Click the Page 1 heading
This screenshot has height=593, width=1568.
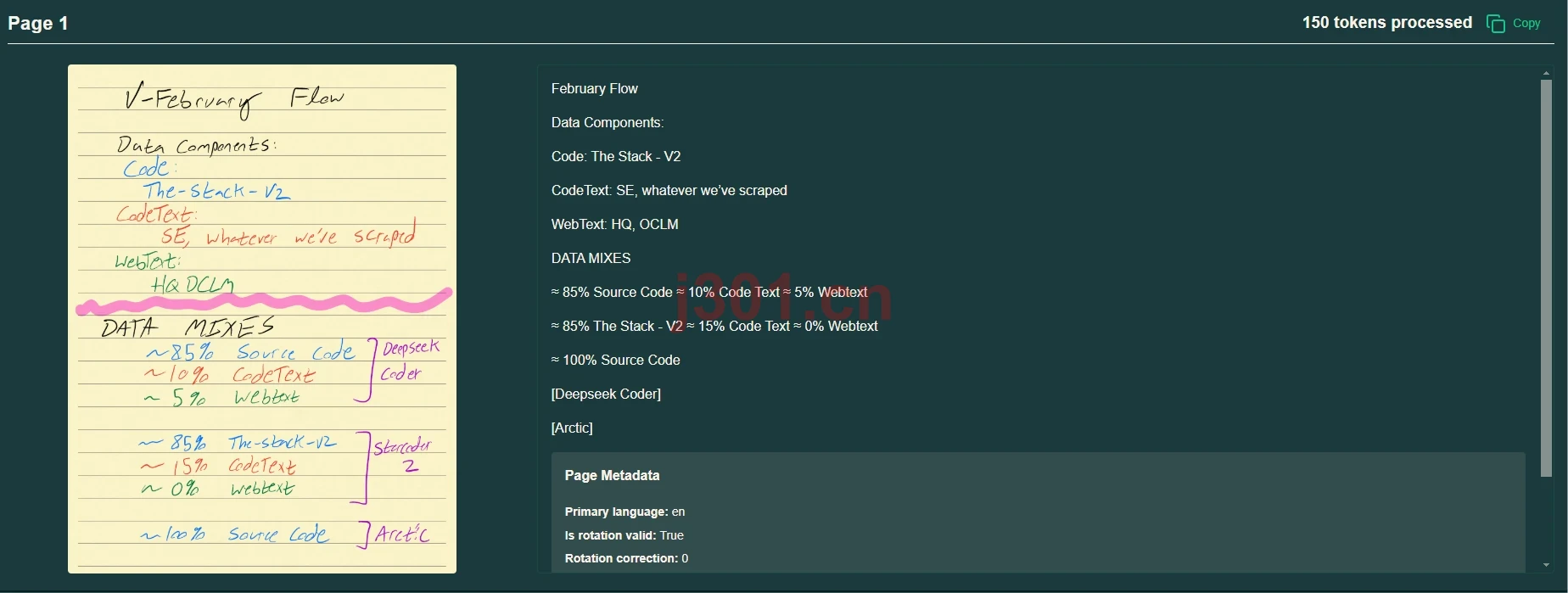pos(38,24)
